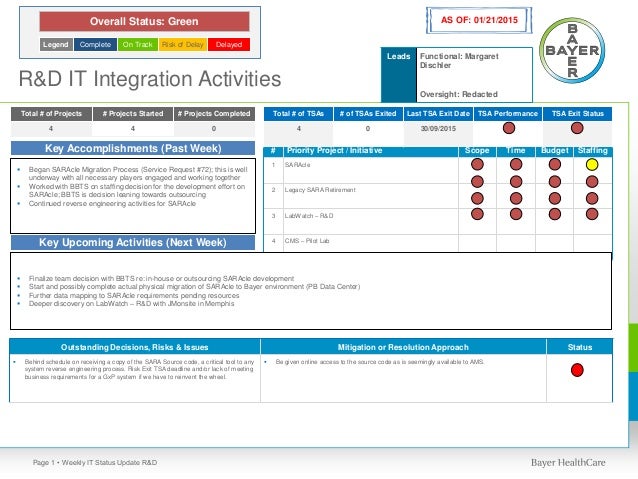Click Staffing circle in Legacy SARA Retirement row
Image resolution: width=638 pixels, height=479 pixels.
click(592, 198)
